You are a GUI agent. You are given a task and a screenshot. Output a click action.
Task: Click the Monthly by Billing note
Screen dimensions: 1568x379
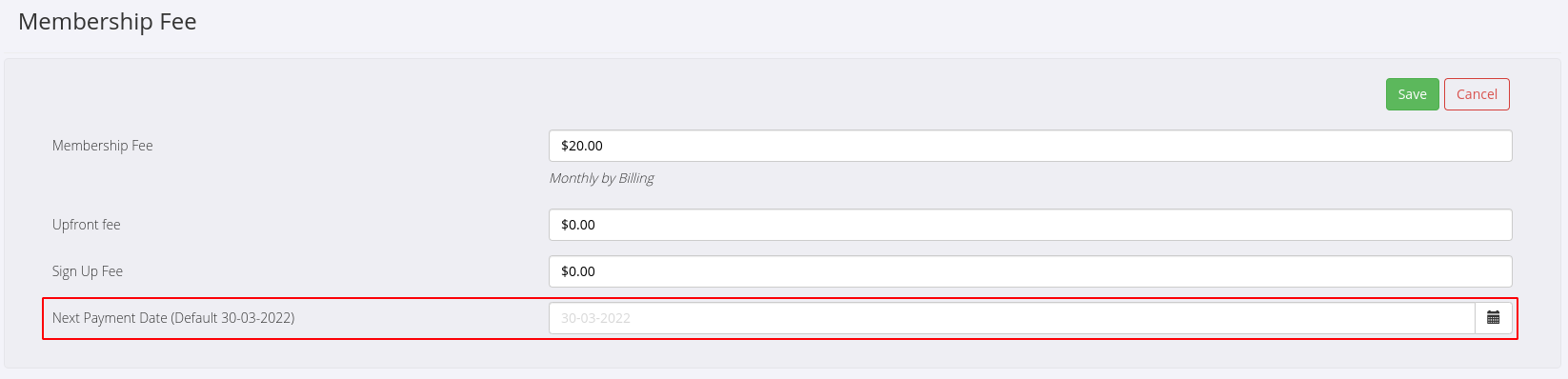(601, 178)
